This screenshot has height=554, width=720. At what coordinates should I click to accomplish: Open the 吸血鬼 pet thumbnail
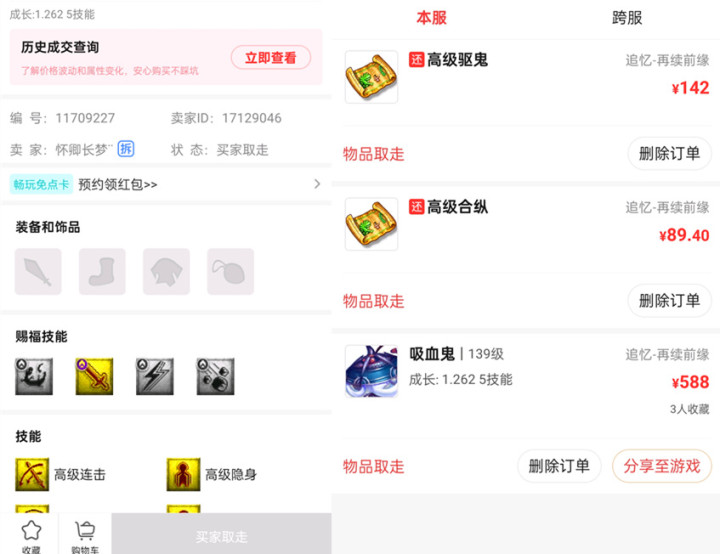pyautogui.click(x=371, y=371)
